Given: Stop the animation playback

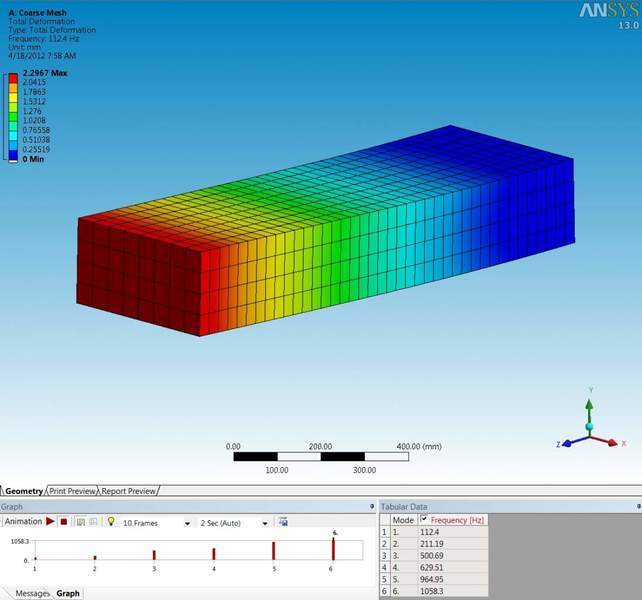Looking at the screenshot, I should [x=63, y=522].
